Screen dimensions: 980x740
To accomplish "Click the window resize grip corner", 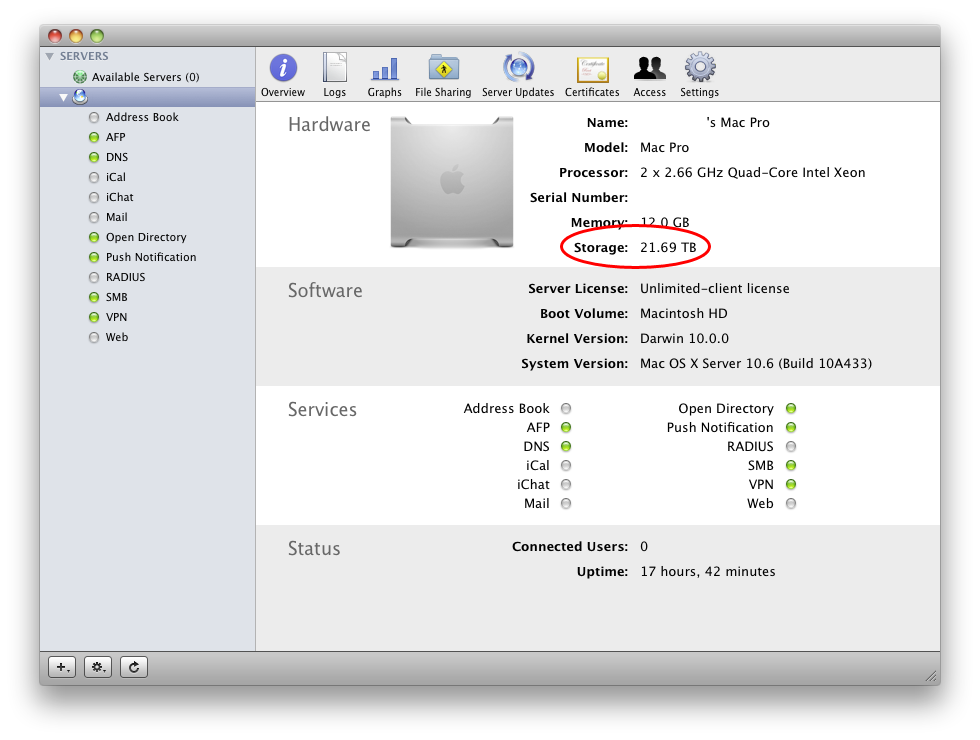I will (x=931, y=676).
